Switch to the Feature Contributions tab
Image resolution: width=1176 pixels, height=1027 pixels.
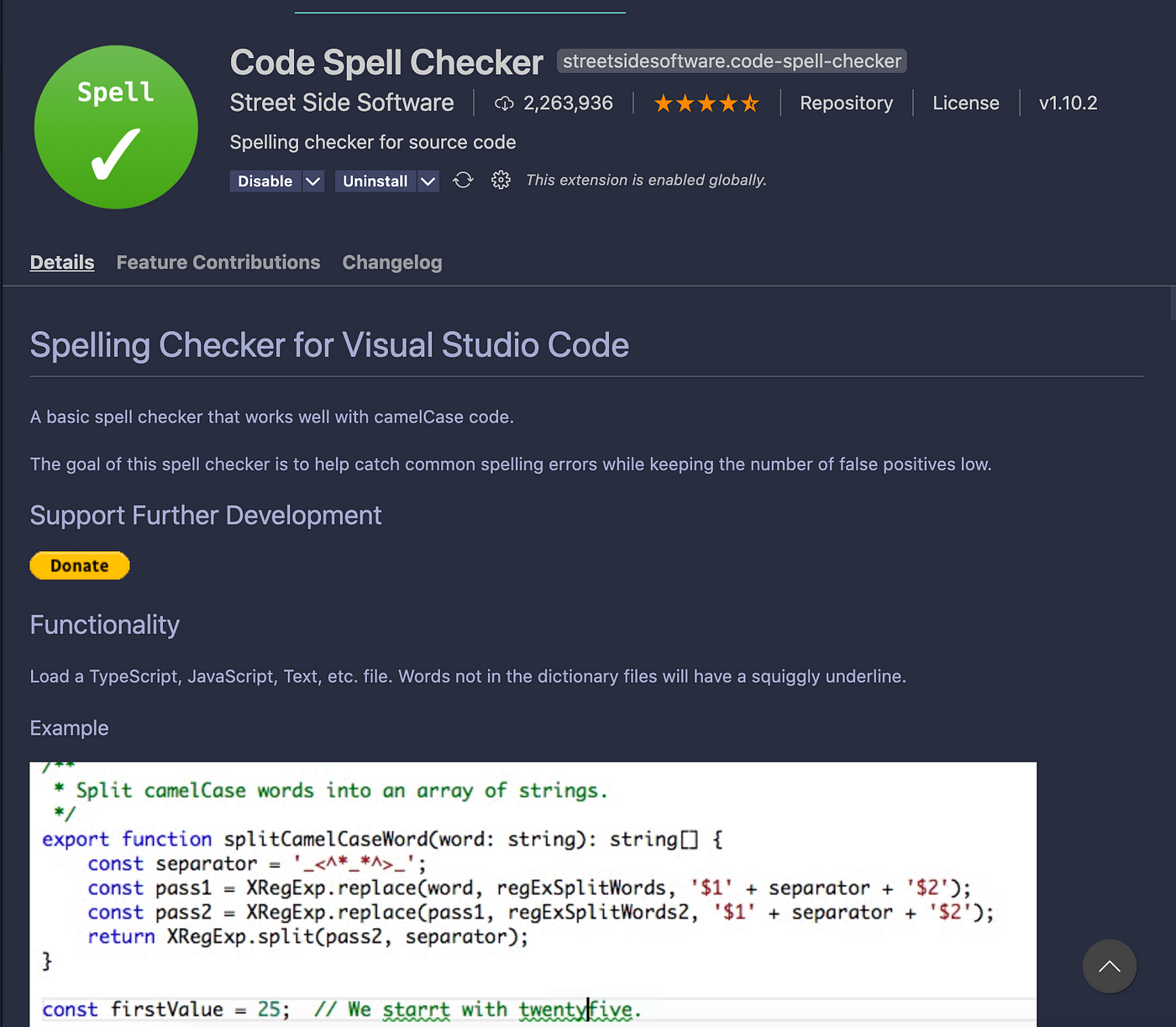pos(218,262)
